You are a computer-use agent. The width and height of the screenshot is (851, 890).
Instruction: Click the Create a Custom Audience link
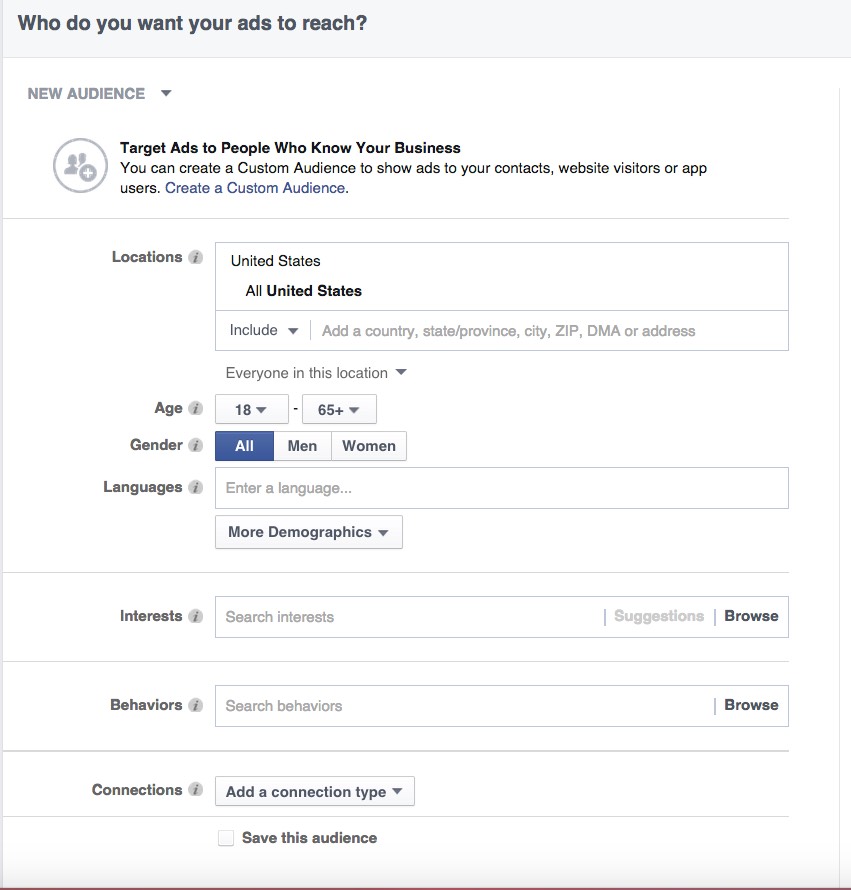click(256, 188)
